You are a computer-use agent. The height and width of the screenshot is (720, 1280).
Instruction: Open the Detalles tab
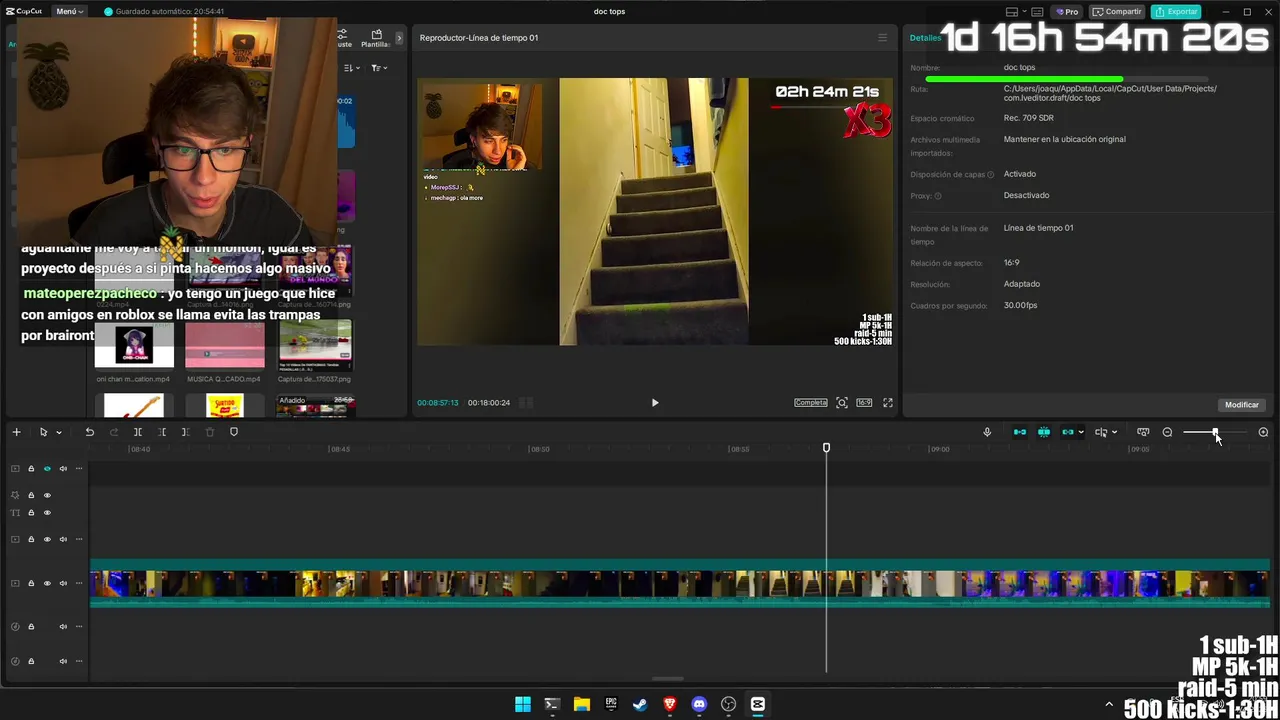click(x=925, y=38)
